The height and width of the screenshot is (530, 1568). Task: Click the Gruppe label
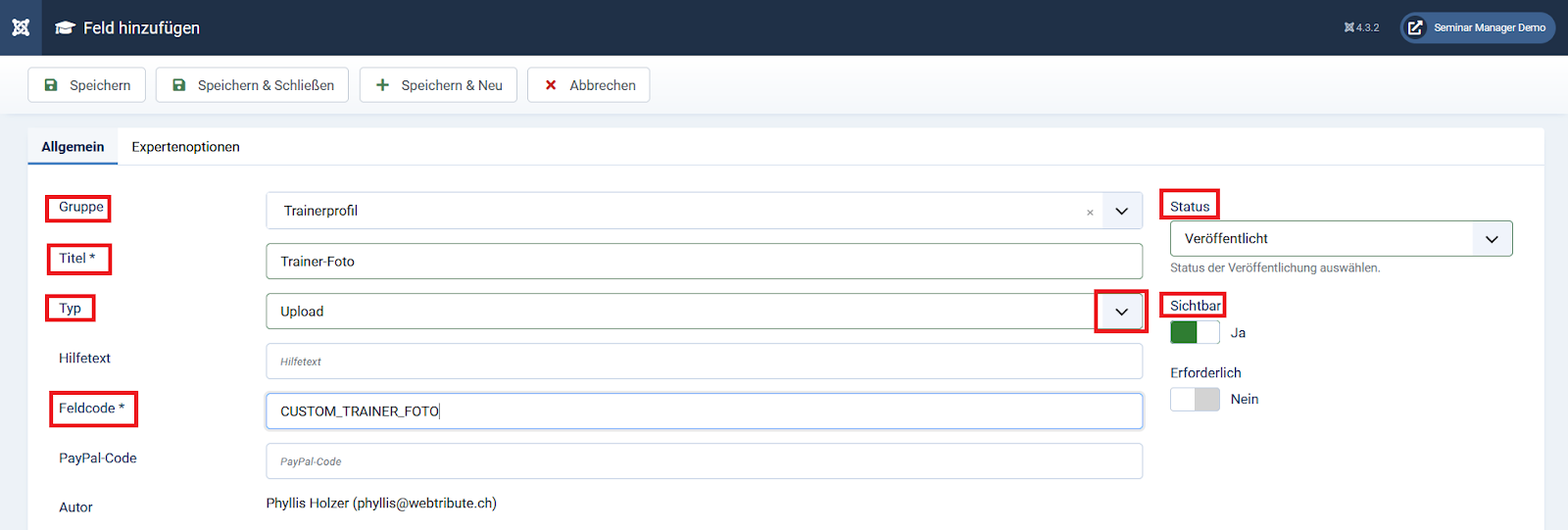80,207
